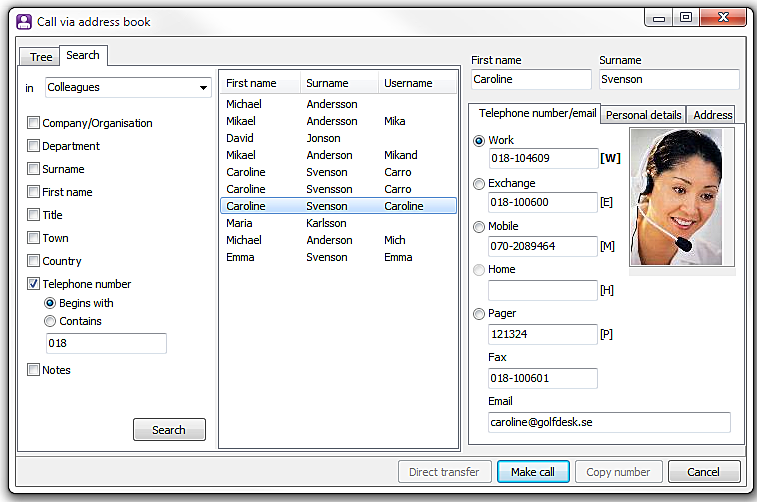Image resolution: width=757 pixels, height=502 pixels.
Task: Select Mikael Anderson with username Mikand
Action: point(338,155)
